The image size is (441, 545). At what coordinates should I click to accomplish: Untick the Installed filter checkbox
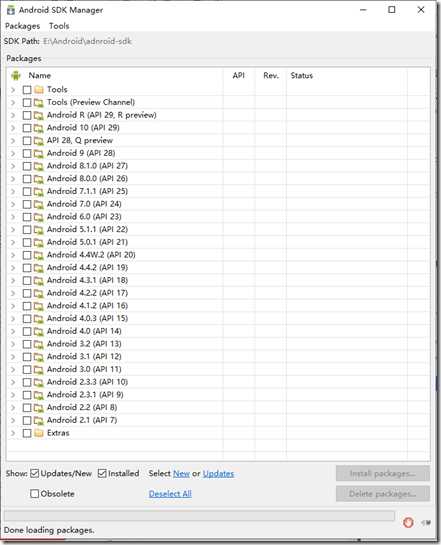coord(102,473)
